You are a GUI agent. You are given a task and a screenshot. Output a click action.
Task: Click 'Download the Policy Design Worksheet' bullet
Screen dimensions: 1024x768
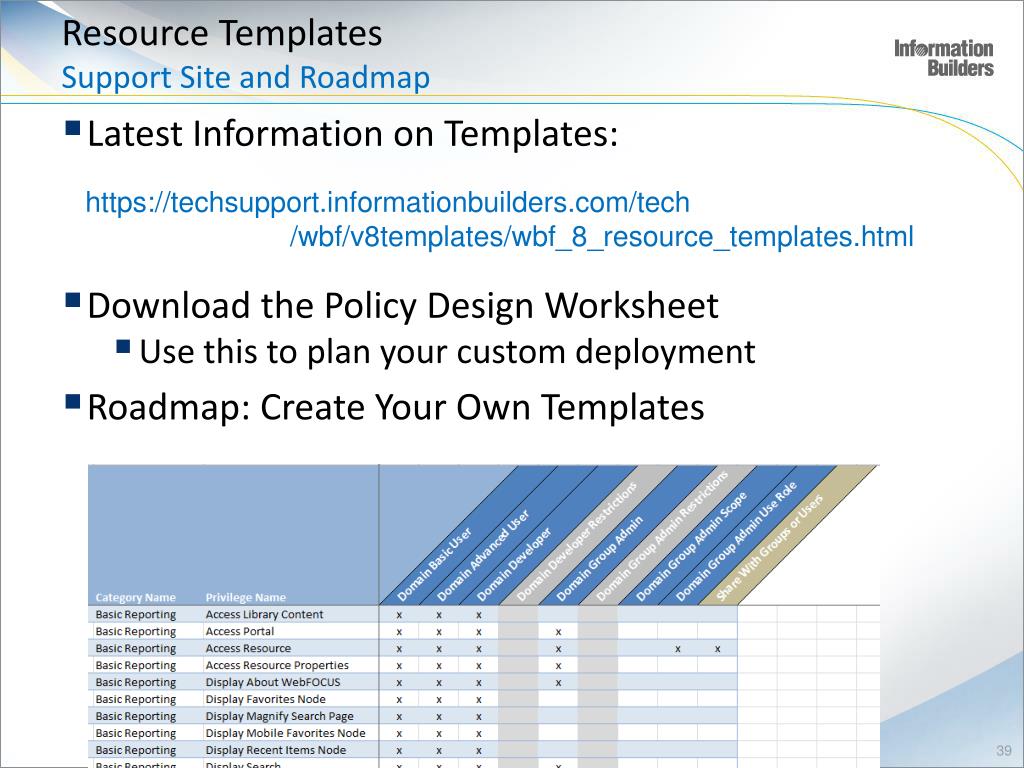[x=403, y=306]
